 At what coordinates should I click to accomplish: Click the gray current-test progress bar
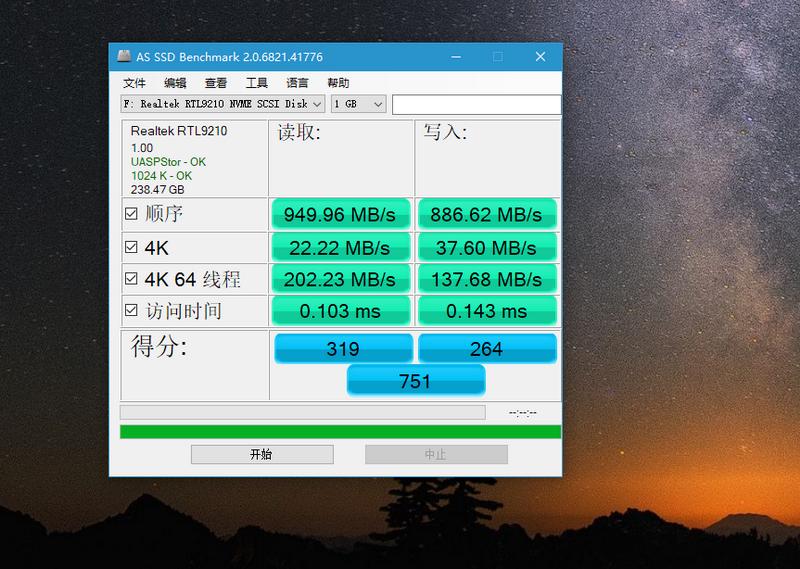pos(303,412)
